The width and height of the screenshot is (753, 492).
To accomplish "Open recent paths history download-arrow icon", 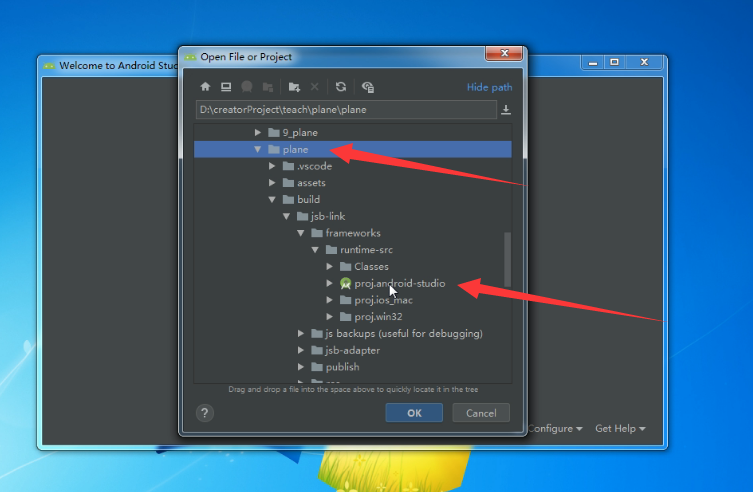I will (x=506, y=110).
